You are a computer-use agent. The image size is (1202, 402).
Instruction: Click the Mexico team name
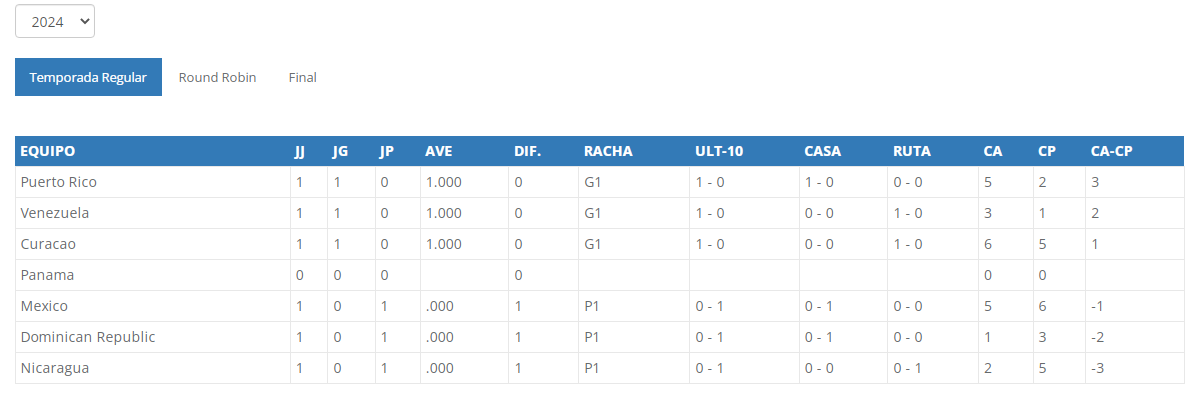pyautogui.click(x=44, y=306)
